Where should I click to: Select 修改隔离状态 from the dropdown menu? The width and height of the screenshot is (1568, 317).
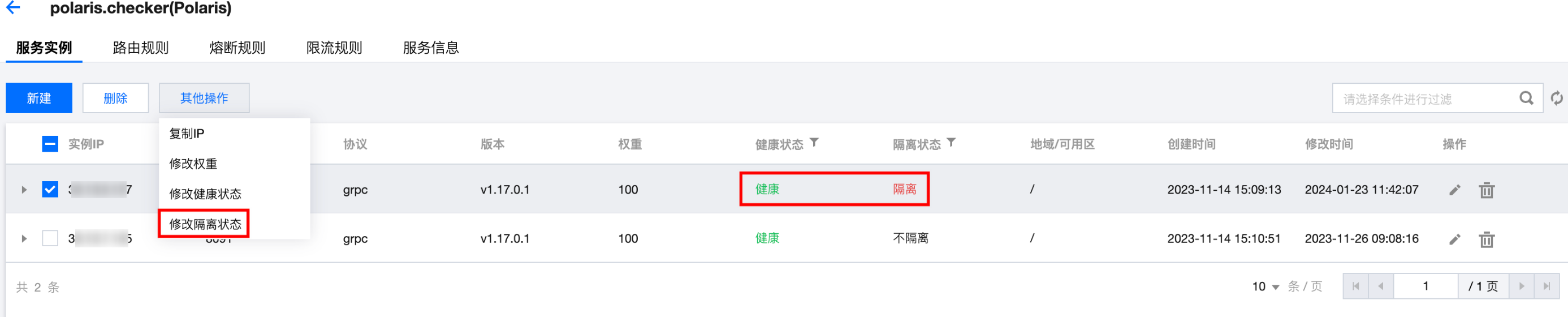point(205,224)
